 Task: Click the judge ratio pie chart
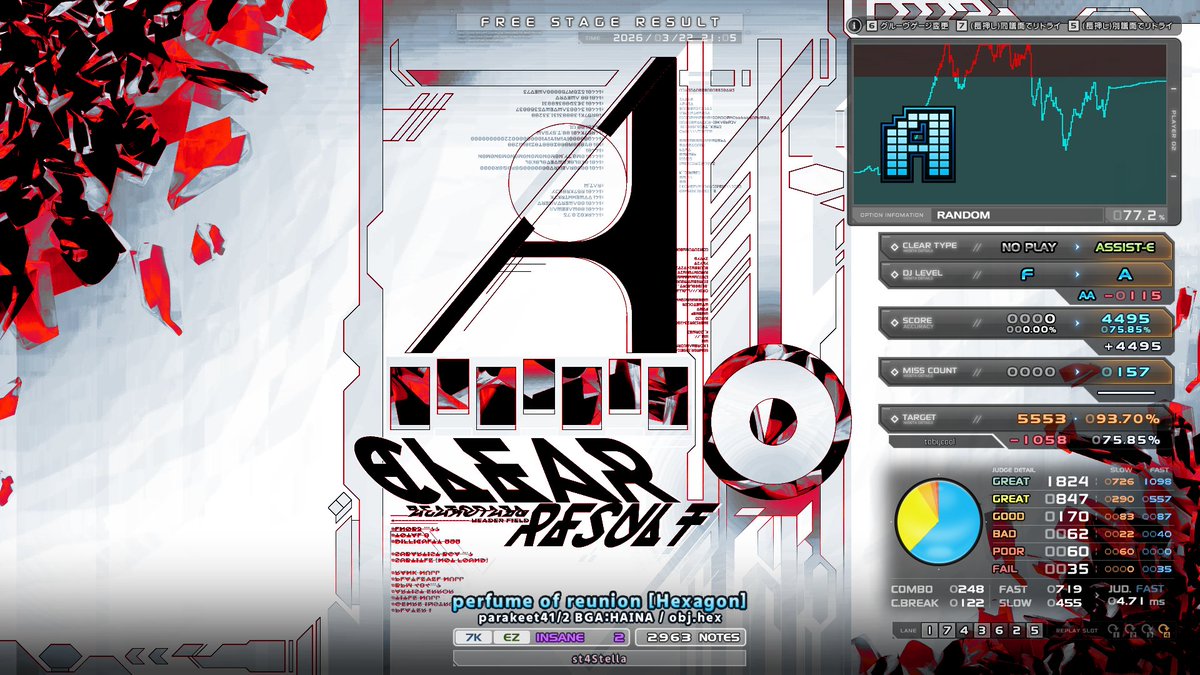(938, 522)
